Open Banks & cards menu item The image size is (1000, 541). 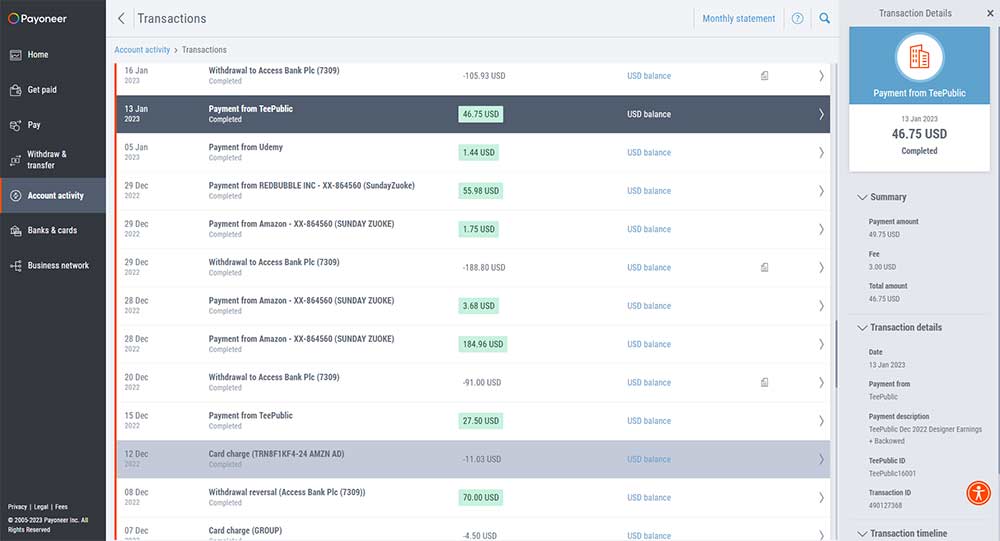click(x=53, y=230)
